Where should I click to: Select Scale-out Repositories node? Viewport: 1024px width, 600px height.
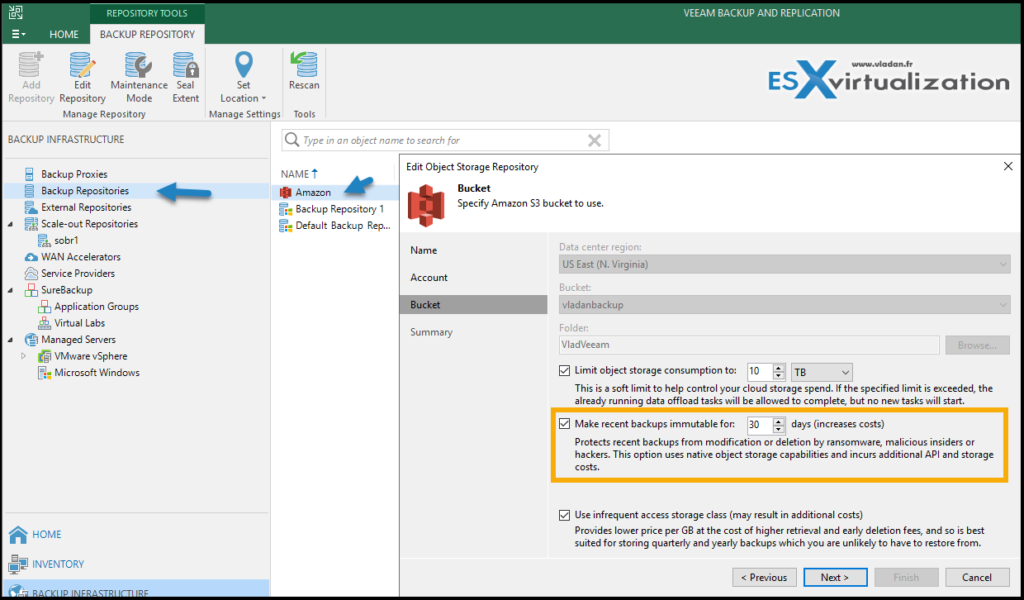pos(89,224)
